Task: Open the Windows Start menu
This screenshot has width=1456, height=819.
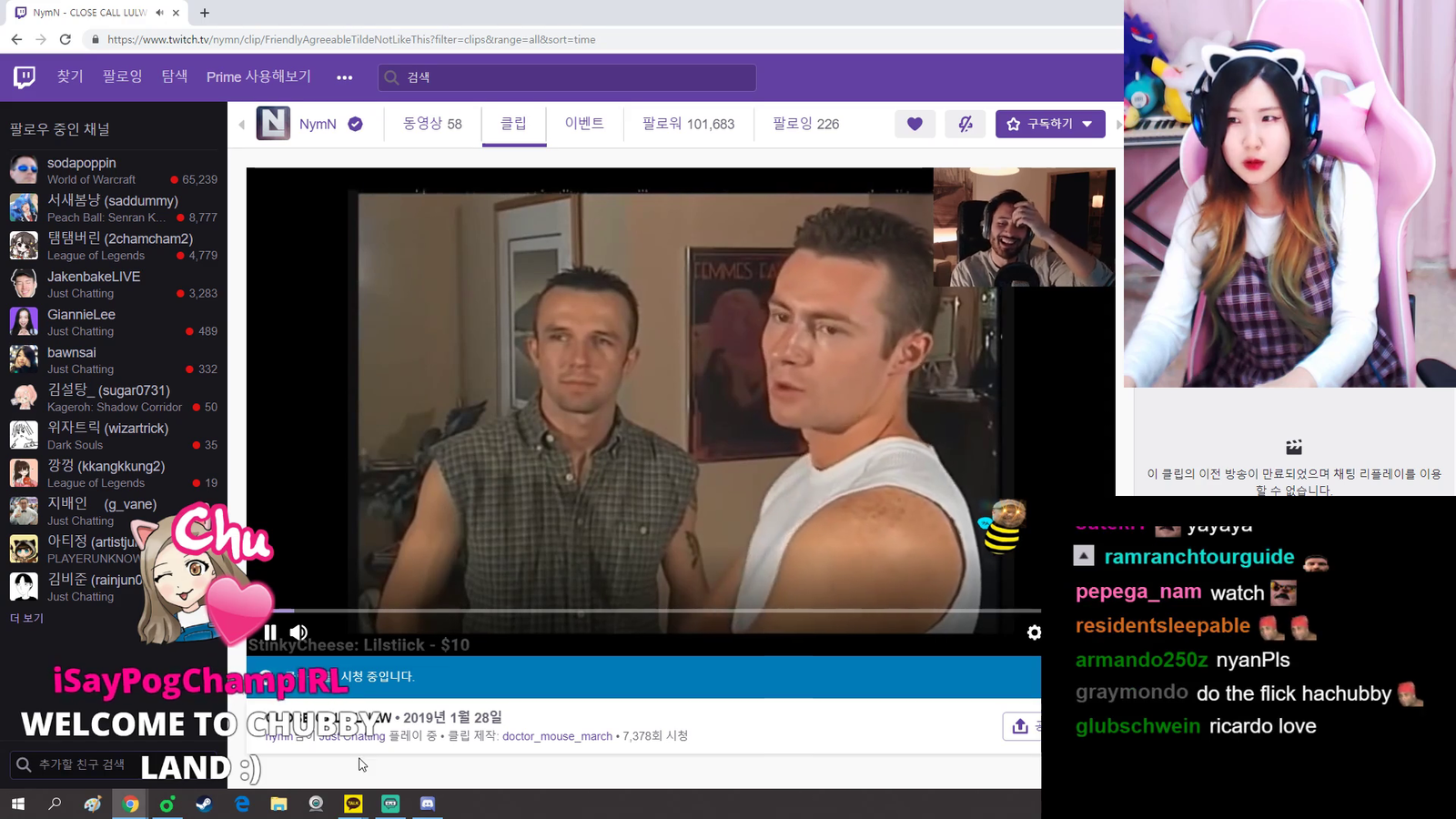Action: pyautogui.click(x=17, y=804)
